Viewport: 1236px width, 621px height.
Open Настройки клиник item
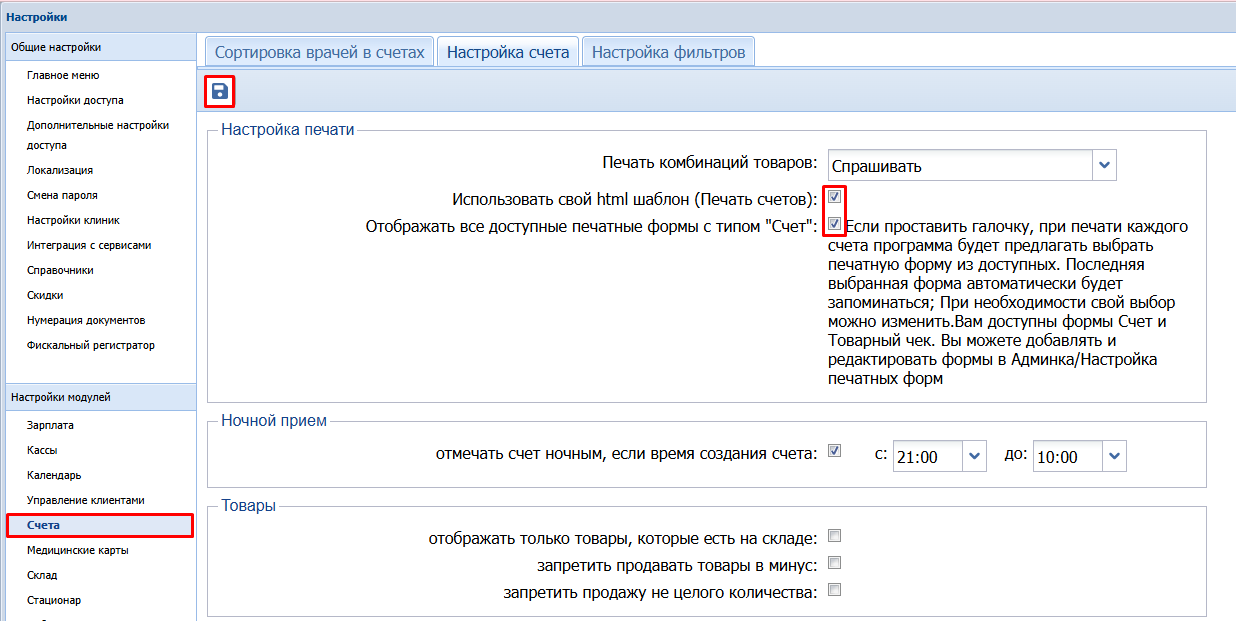click(x=73, y=220)
